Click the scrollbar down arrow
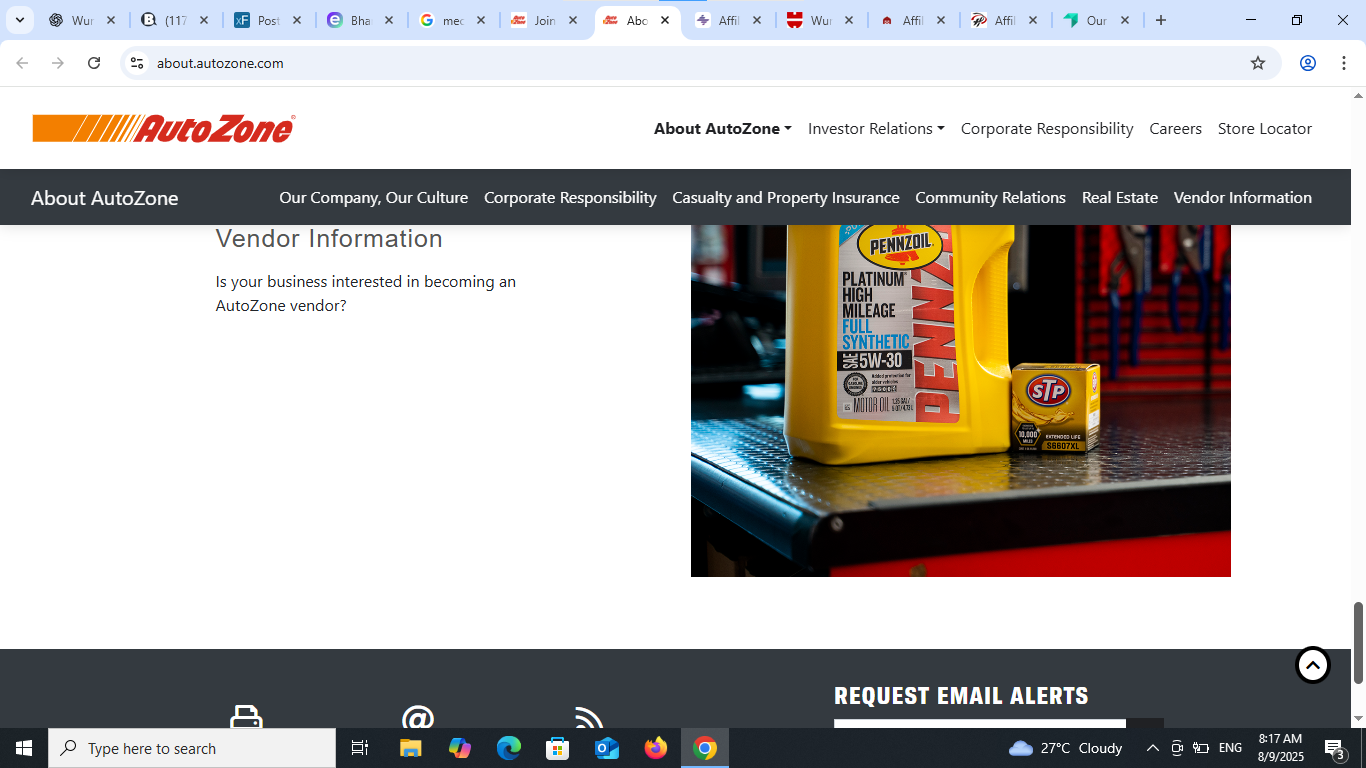This screenshot has height=768, width=1366. tap(1358, 719)
